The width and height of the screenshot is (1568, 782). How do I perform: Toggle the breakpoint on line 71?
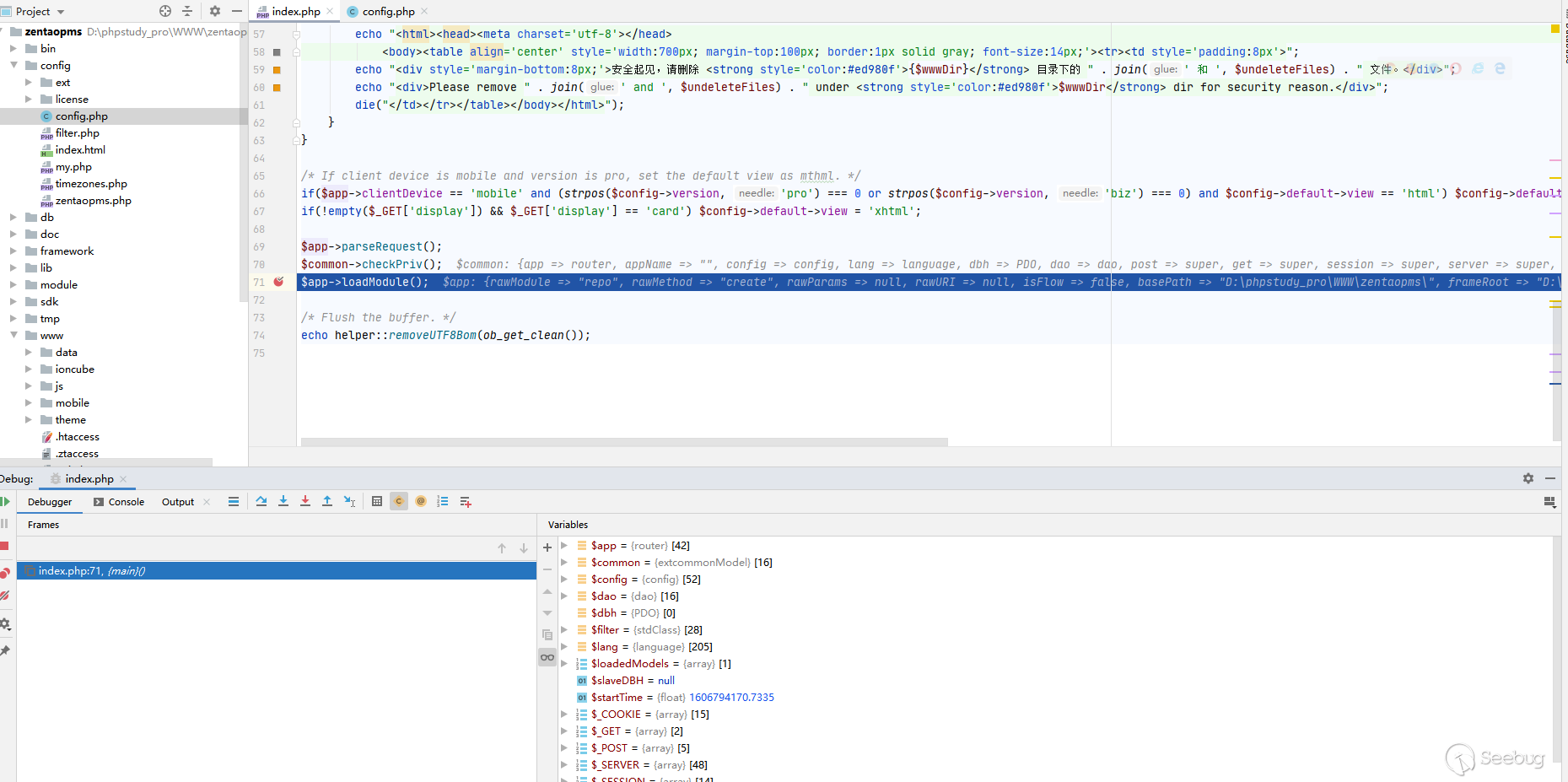278,282
